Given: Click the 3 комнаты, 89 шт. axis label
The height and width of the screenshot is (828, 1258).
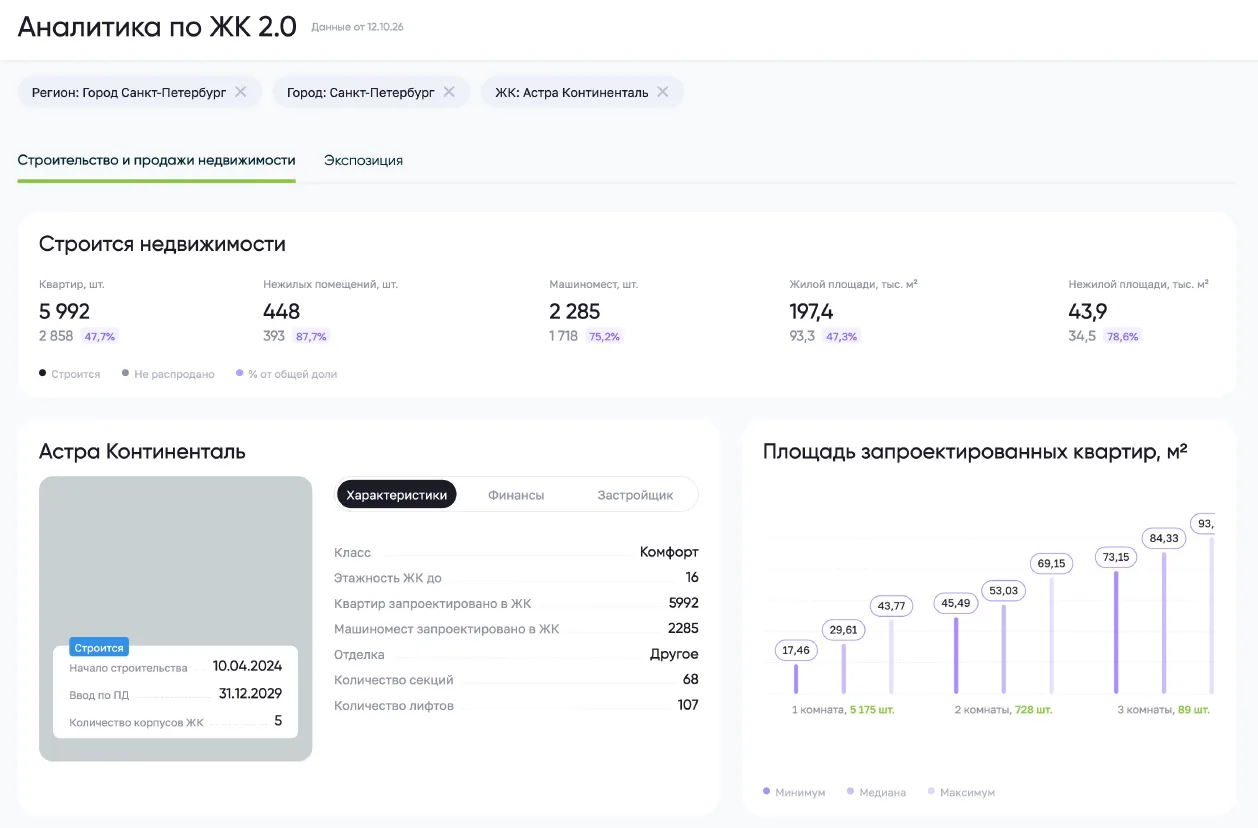Looking at the screenshot, I should click(x=1163, y=709).
